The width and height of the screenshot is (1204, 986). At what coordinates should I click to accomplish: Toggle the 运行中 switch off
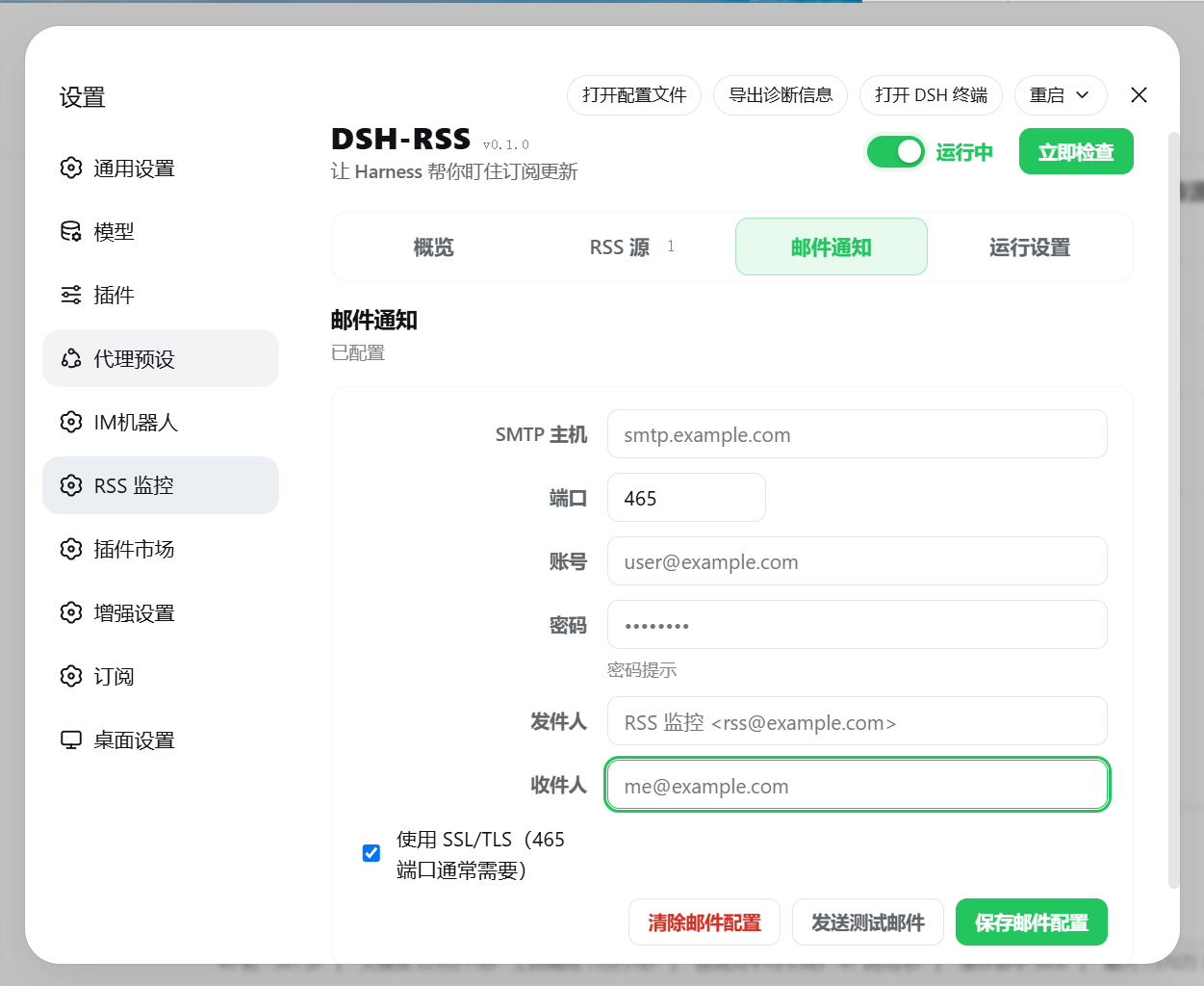(x=895, y=152)
